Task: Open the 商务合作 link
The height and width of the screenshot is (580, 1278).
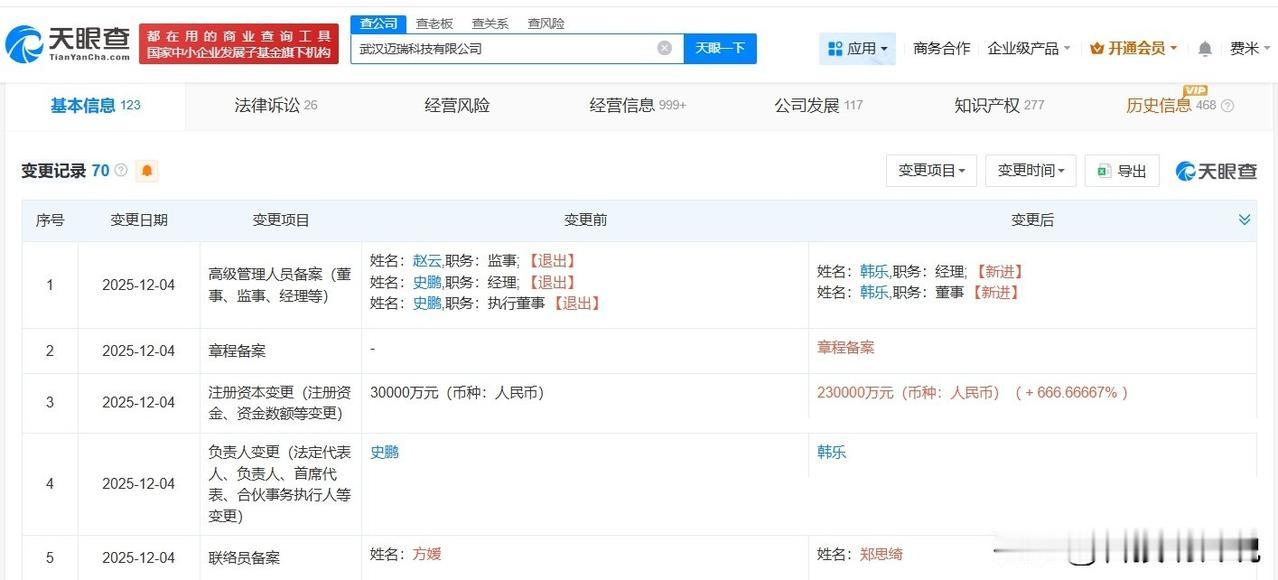Action: (941, 48)
